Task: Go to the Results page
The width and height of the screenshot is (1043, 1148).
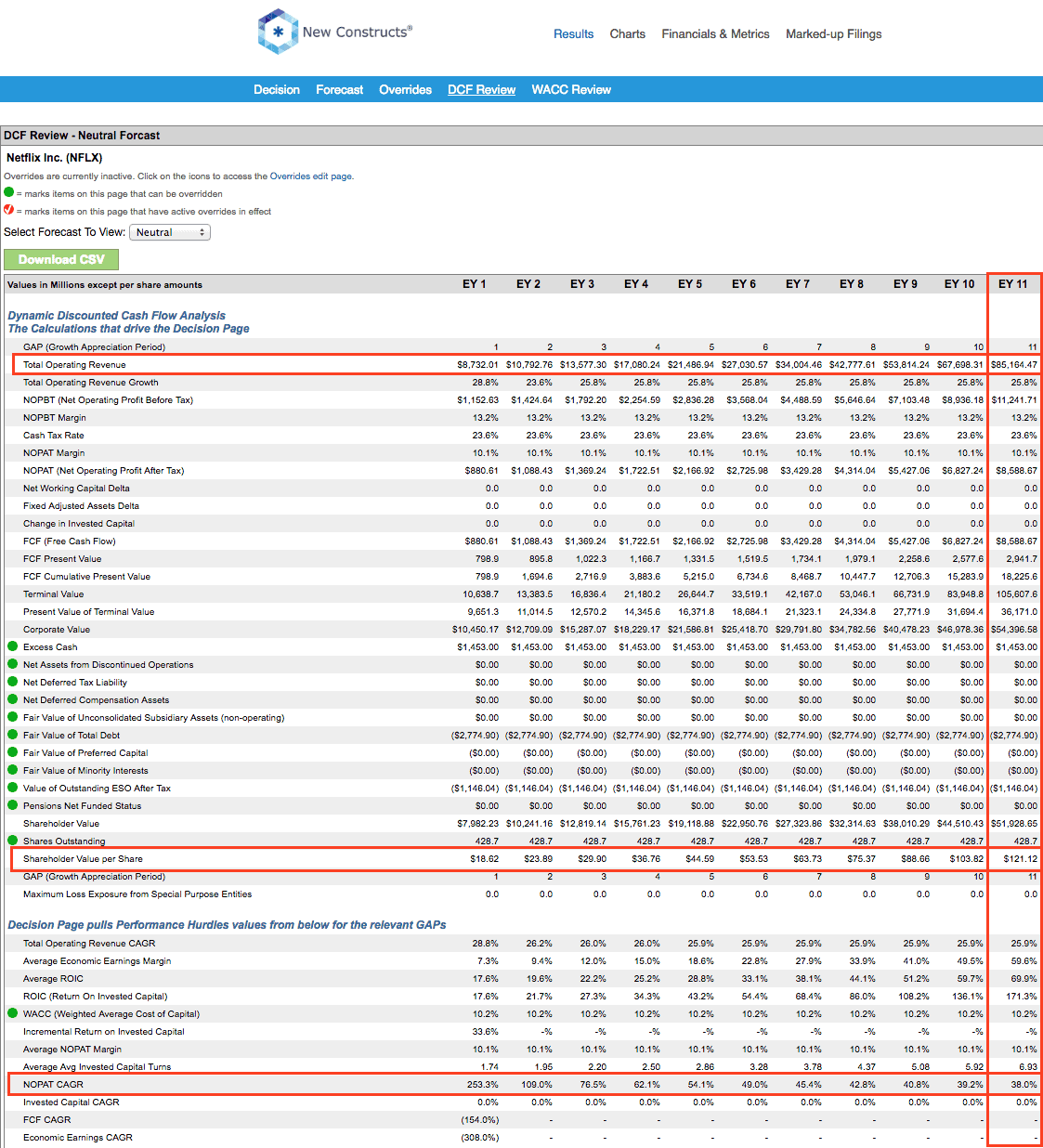Action: pos(573,34)
